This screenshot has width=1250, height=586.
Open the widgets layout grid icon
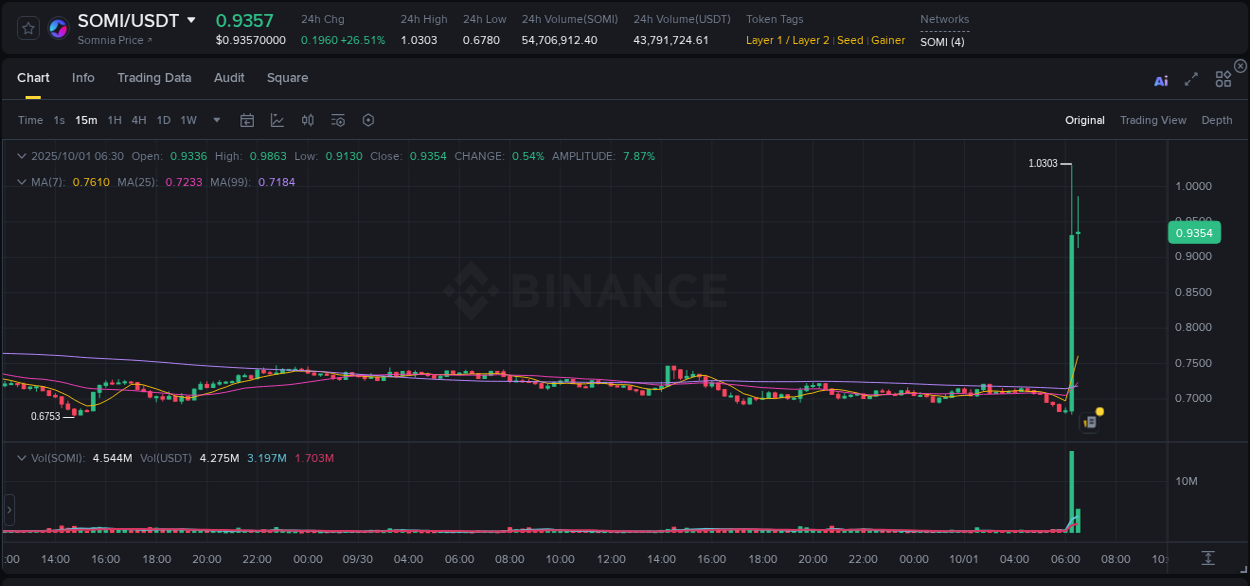point(1223,78)
